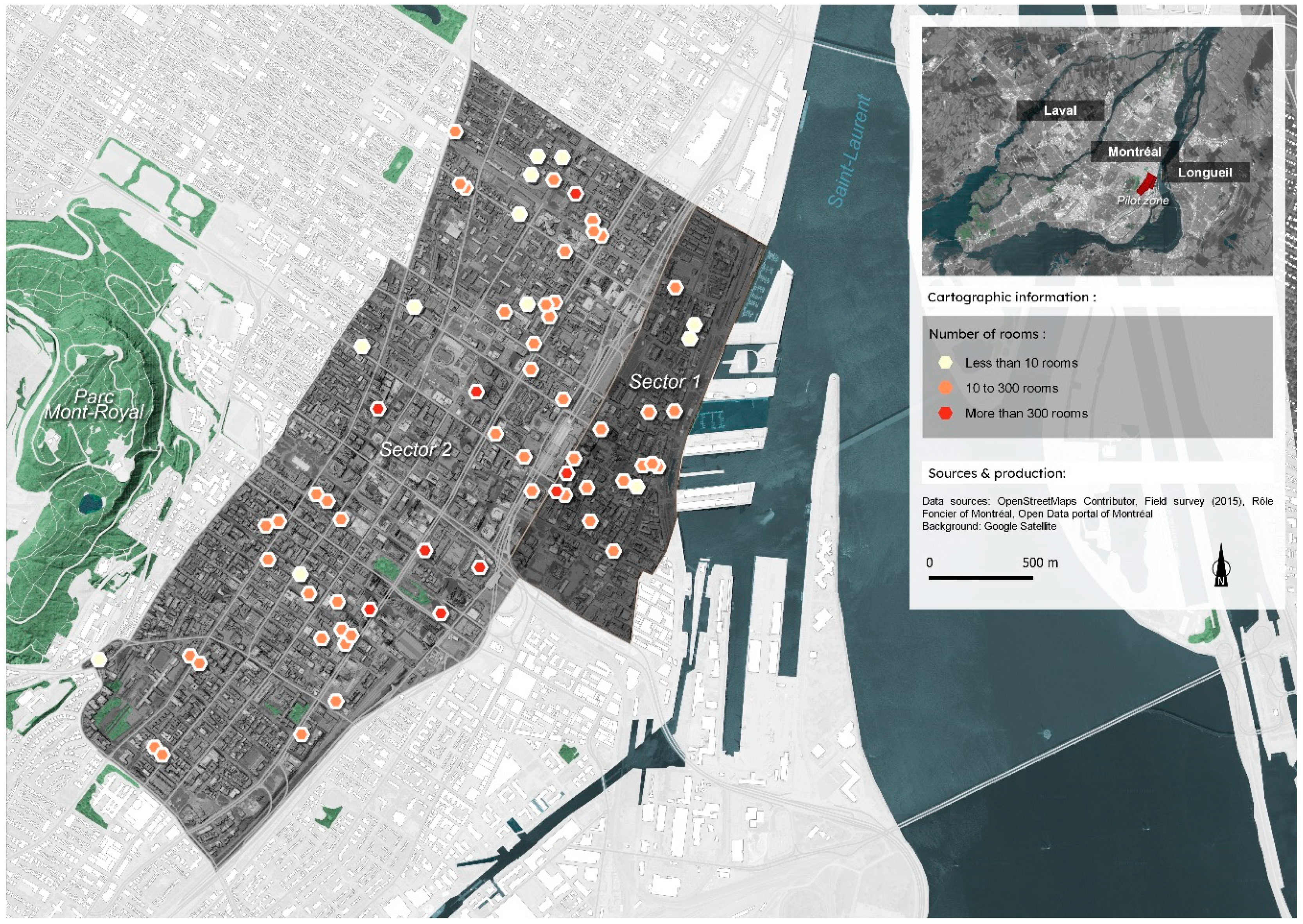This screenshot has height=924, width=1303.
Task: Click the topmost orange hexagon marker on map
Action: [455, 132]
